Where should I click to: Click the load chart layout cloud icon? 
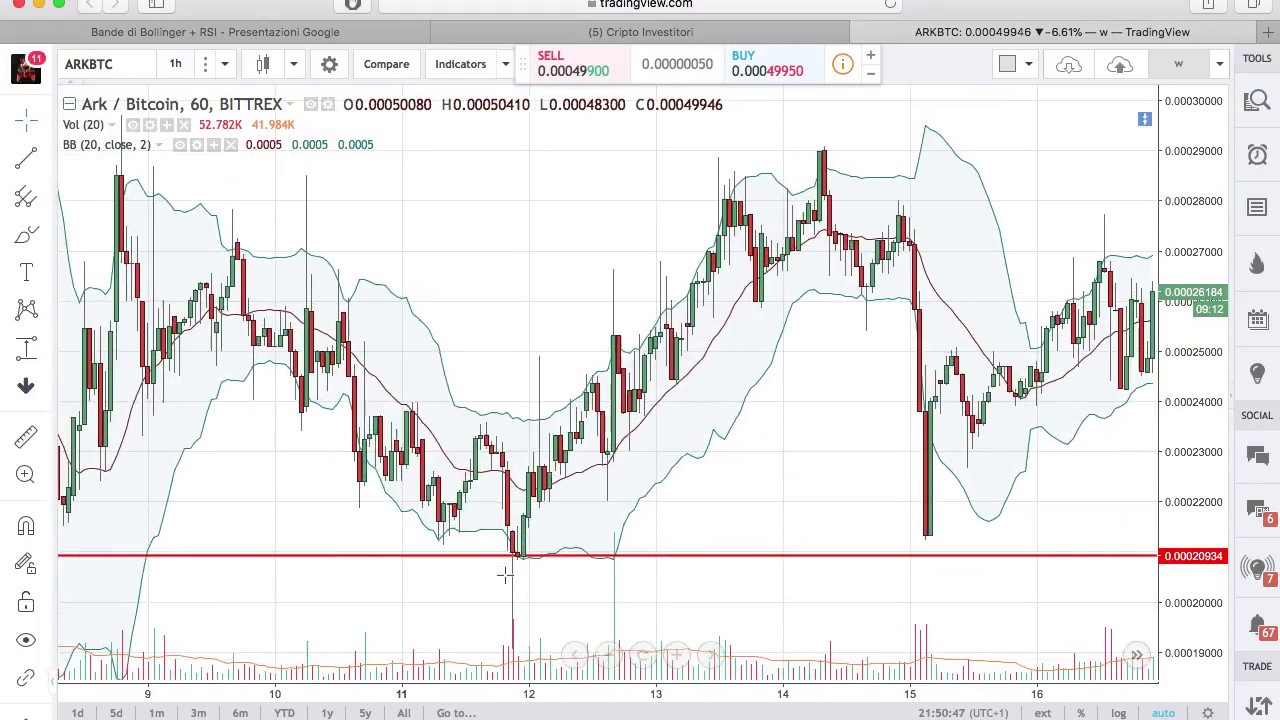[1068, 65]
